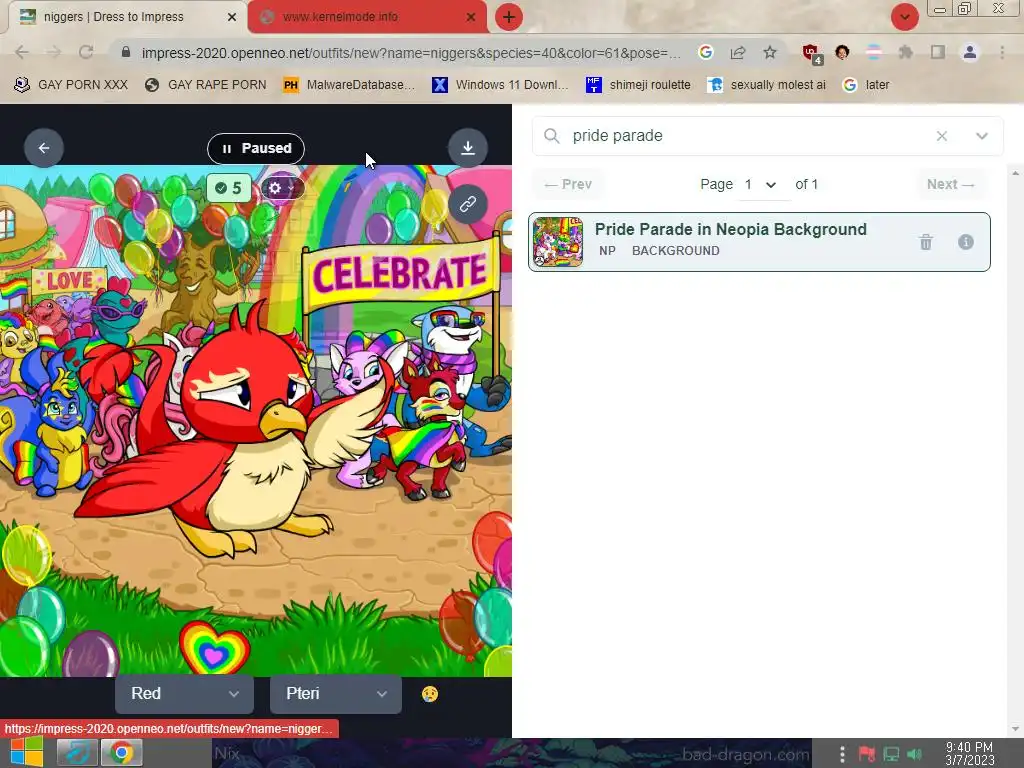Click the striped flag extension icon
The image size is (1024, 768).
[x=874, y=52]
